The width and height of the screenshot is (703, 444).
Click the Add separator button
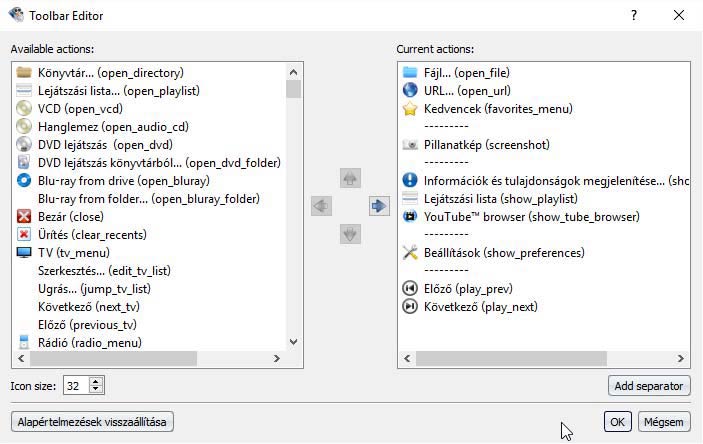649,386
